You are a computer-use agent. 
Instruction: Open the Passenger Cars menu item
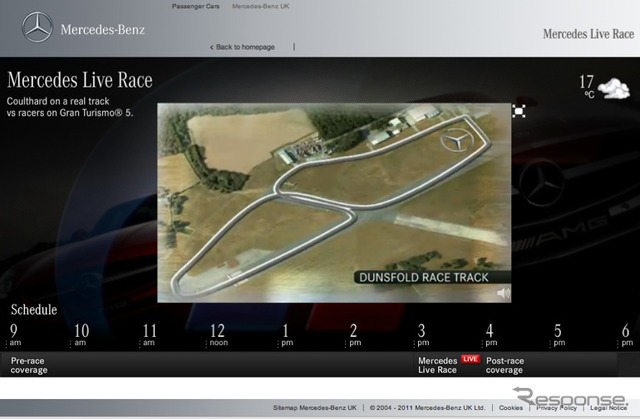(196, 6)
